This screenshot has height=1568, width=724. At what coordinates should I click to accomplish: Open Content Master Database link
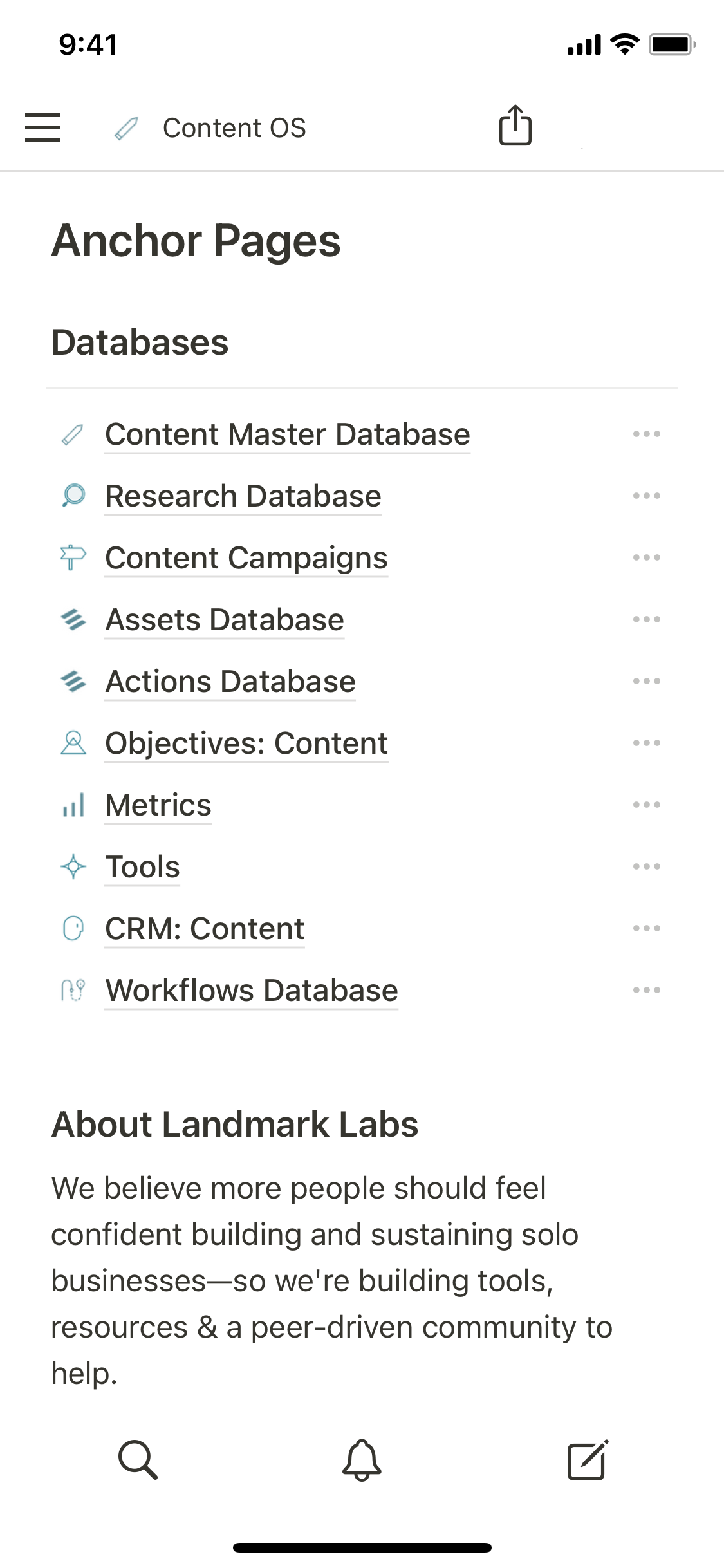pos(288,434)
